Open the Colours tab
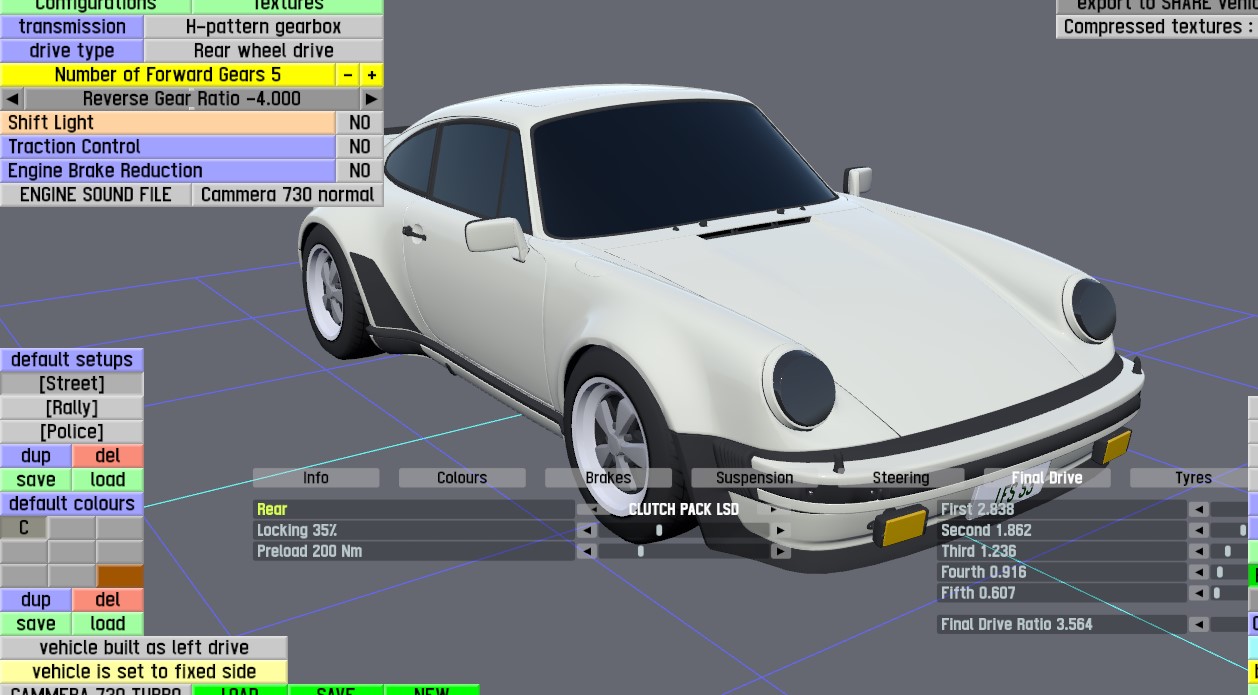 pyautogui.click(x=462, y=478)
